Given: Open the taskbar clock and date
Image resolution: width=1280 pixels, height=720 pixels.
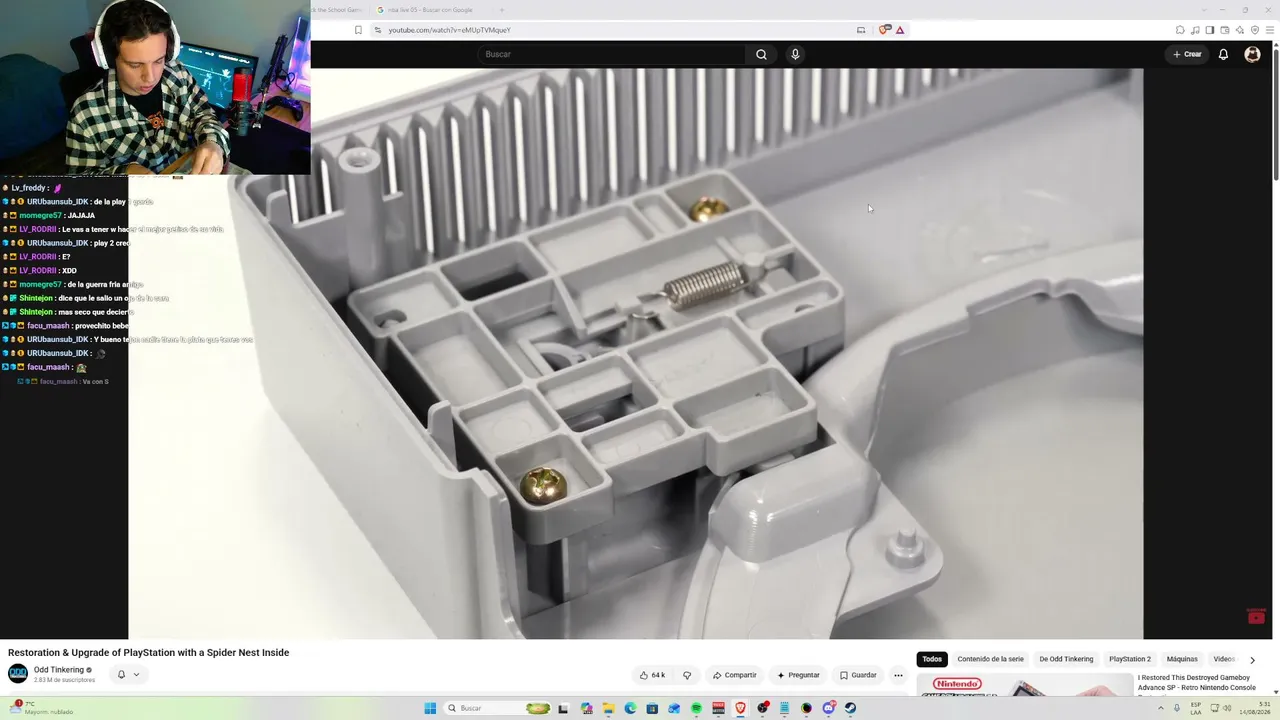Looking at the screenshot, I should click(x=1257, y=708).
